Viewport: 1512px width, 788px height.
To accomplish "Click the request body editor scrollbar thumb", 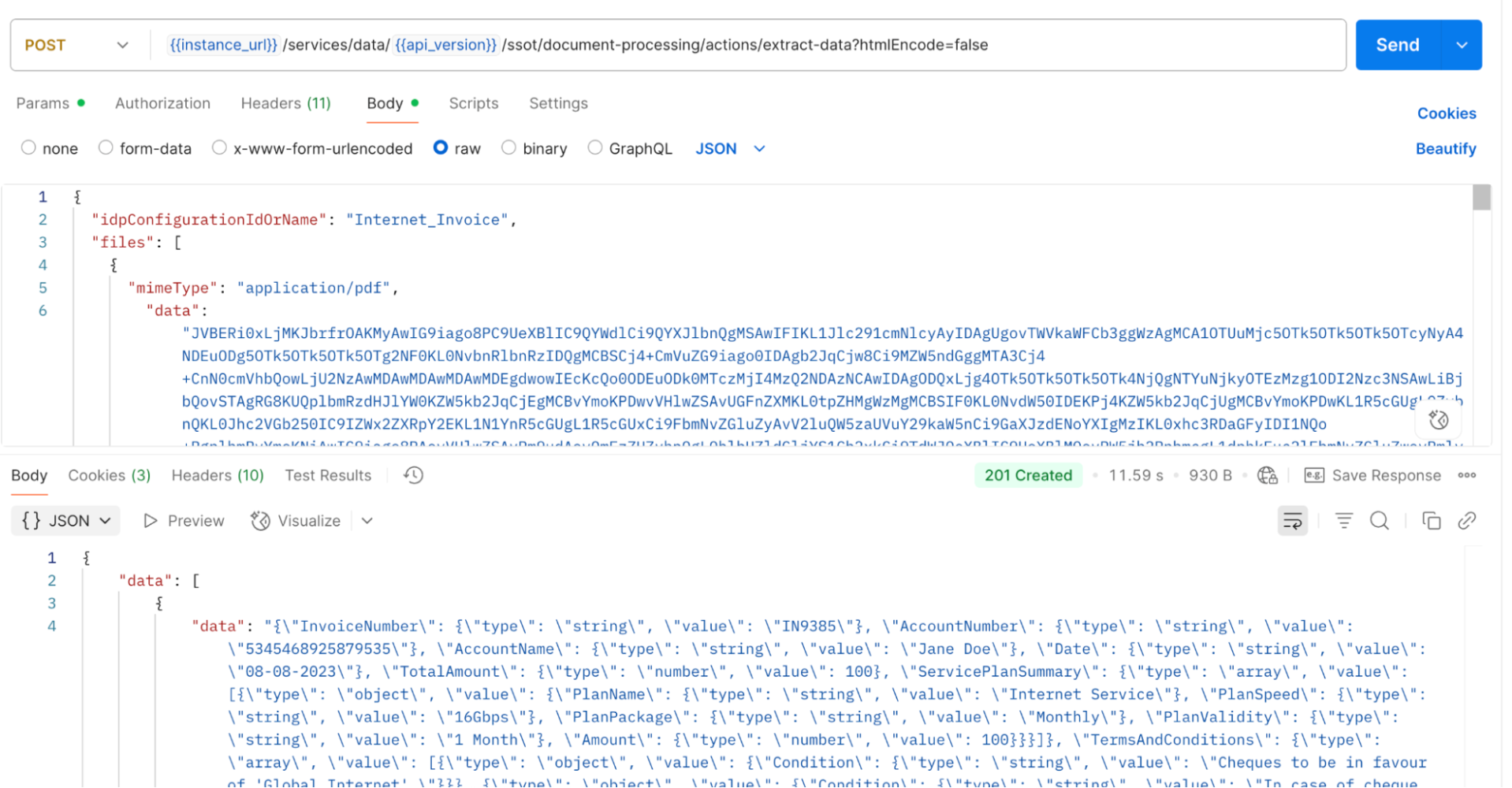I will tap(1482, 197).
